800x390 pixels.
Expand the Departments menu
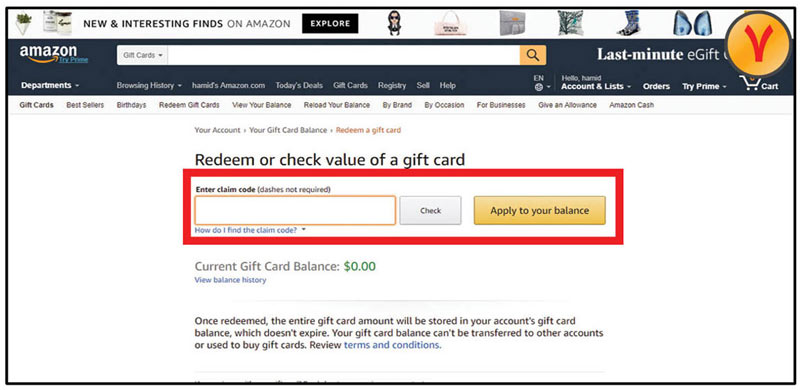tap(50, 85)
